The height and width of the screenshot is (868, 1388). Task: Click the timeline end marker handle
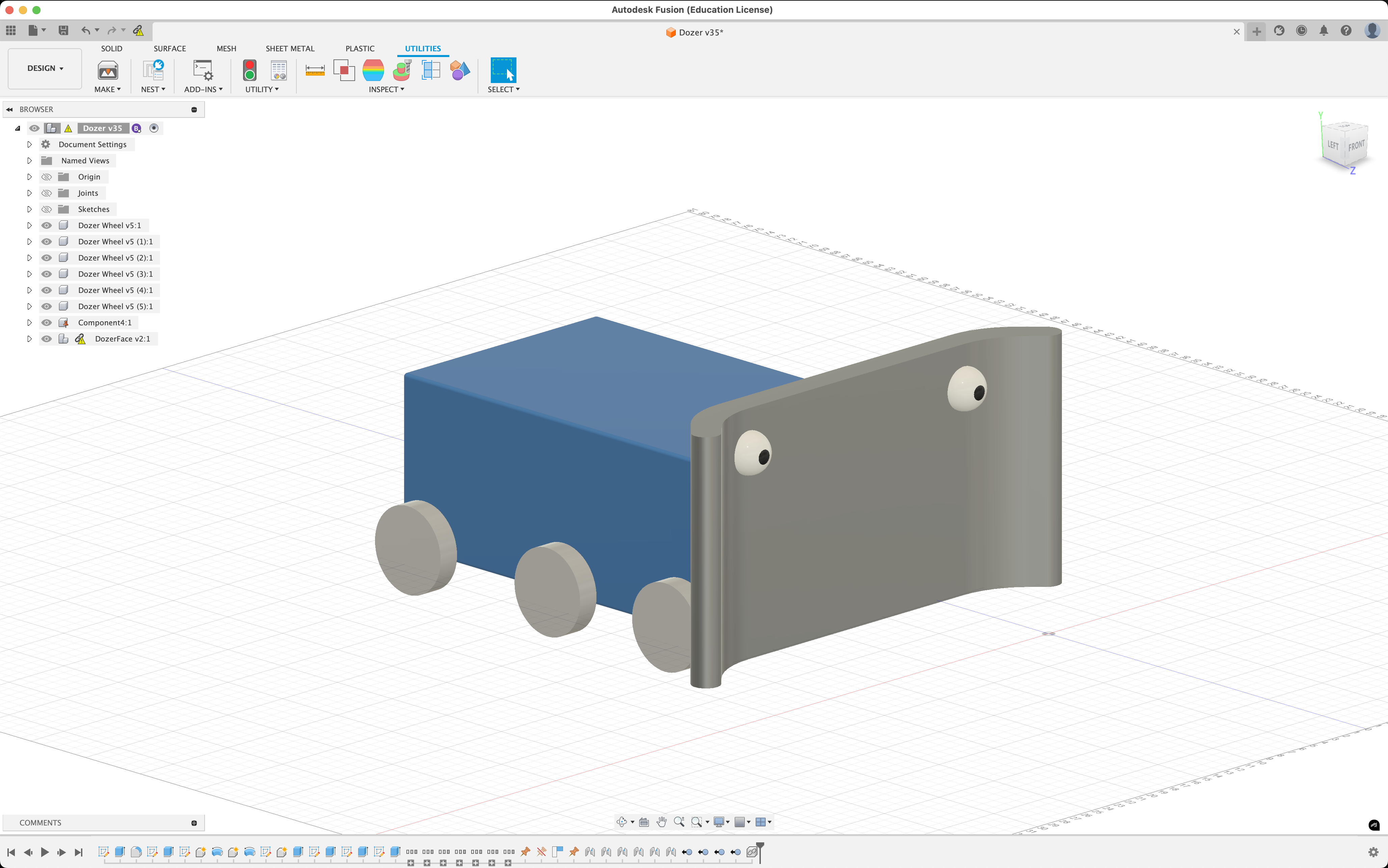click(760, 846)
